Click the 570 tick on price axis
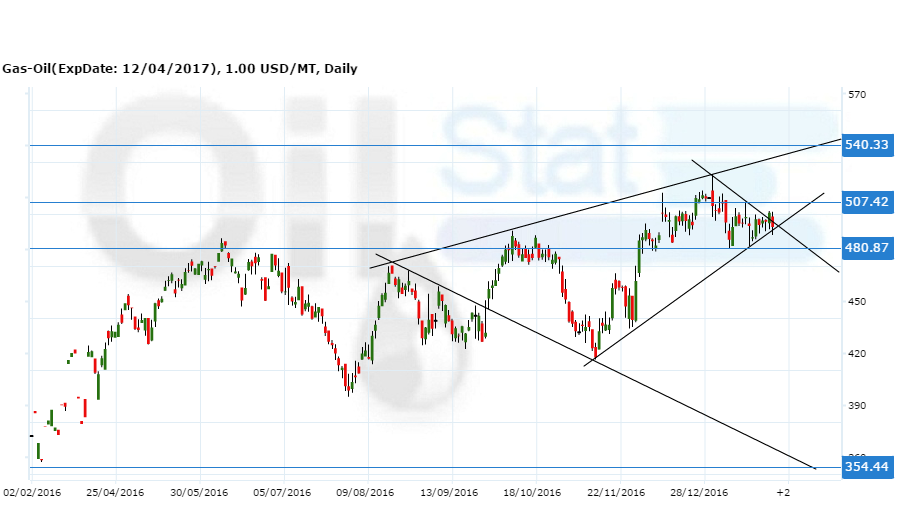Image resolution: width=909 pixels, height=509 pixels. 856,95
